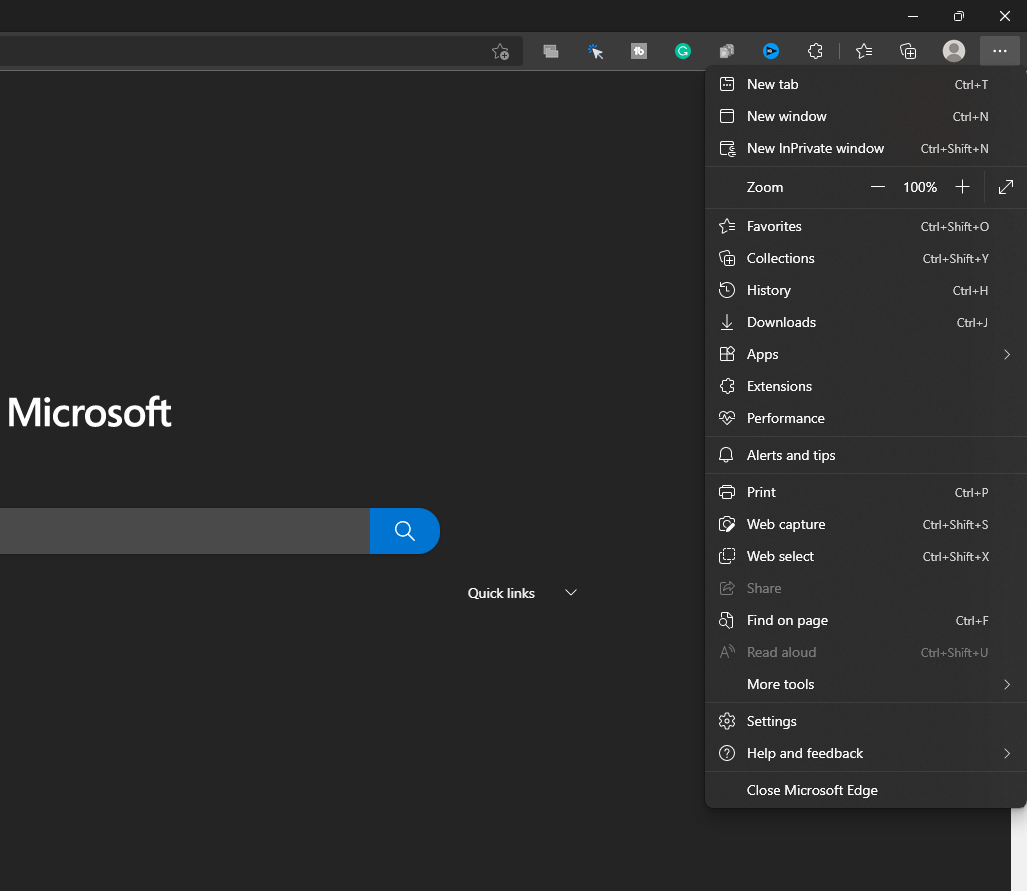Viewport: 1027px width, 891px height.
Task: Open Downloads from the menu
Action: [x=866, y=323]
